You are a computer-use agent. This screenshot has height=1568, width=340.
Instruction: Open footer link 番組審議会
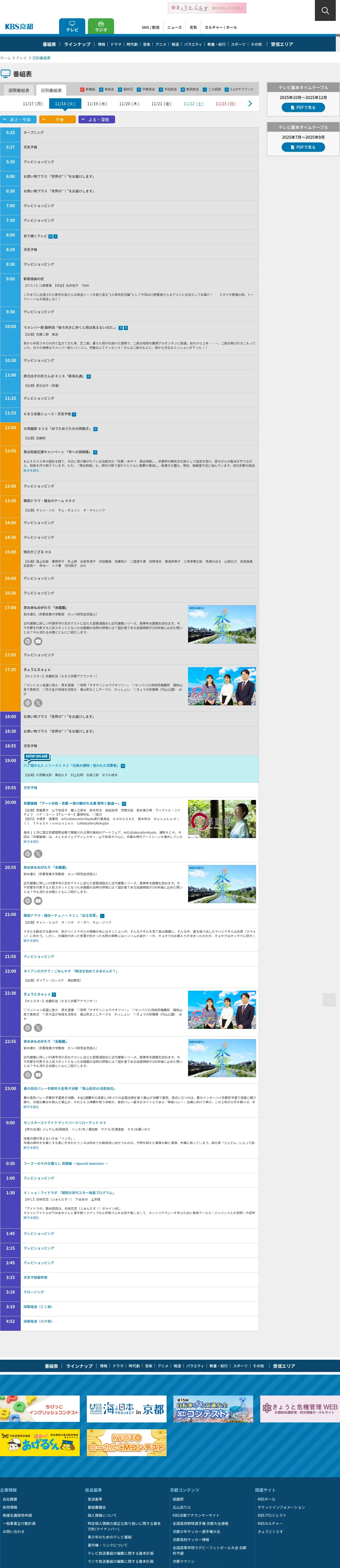pyautogui.click(x=96, y=1507)
